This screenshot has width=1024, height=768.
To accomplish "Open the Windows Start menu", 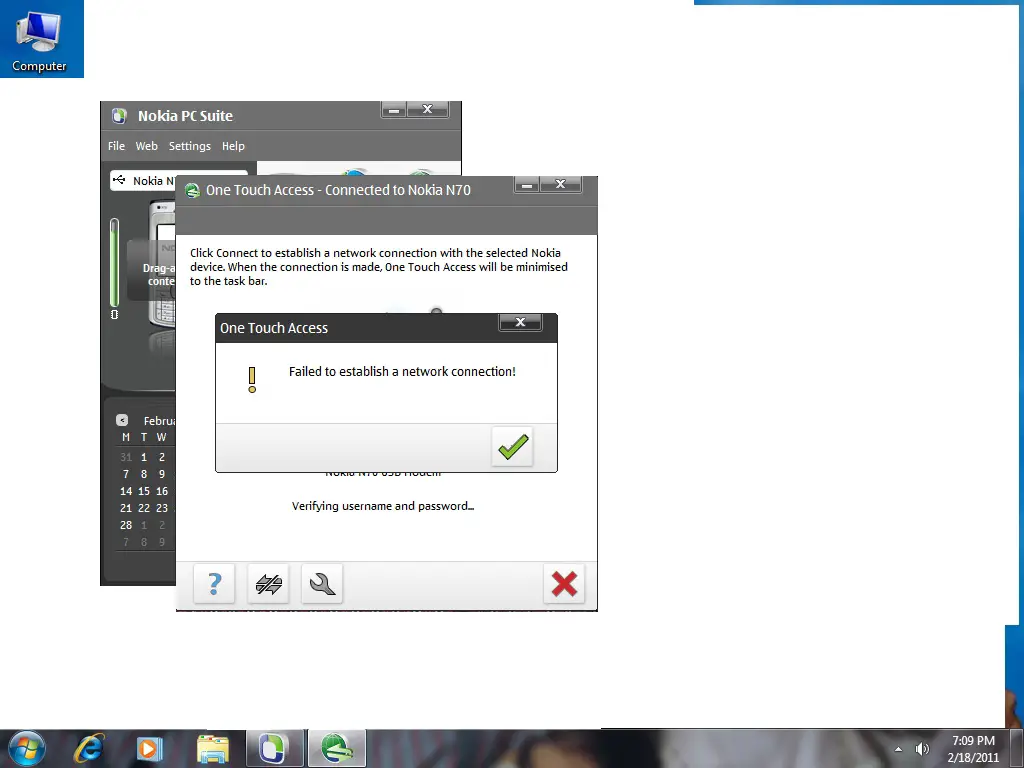I will pyautogui.click(x=27, y=748).
